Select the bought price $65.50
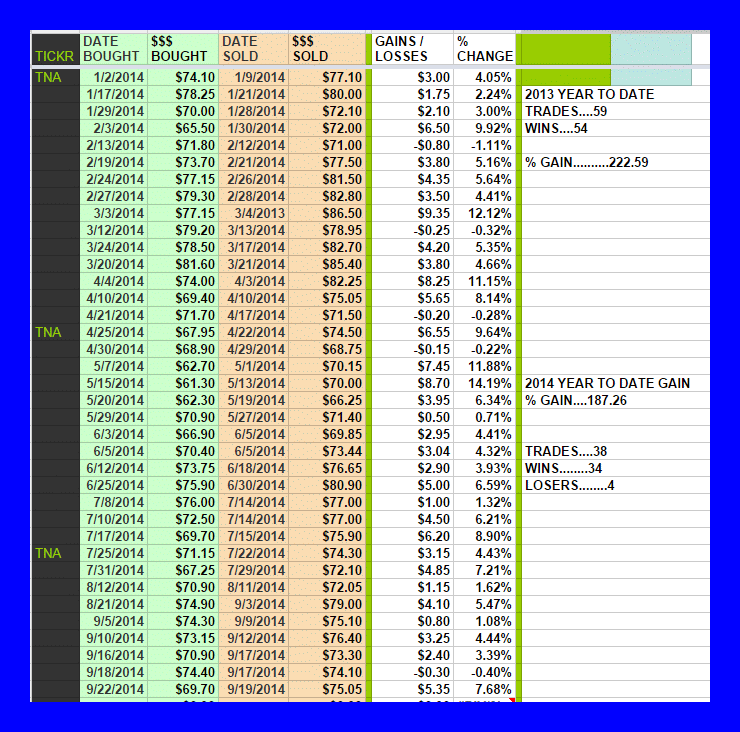This screenshot has height=732, width=740. 183,128
